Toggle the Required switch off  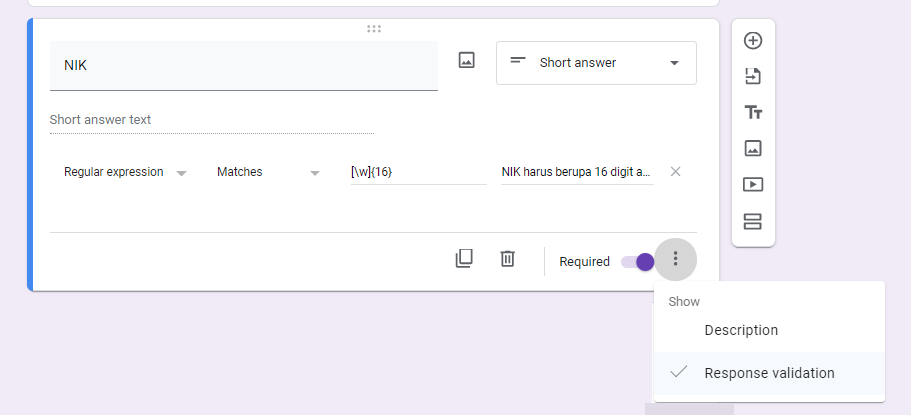pyautogui.click(x=637, y=262)
